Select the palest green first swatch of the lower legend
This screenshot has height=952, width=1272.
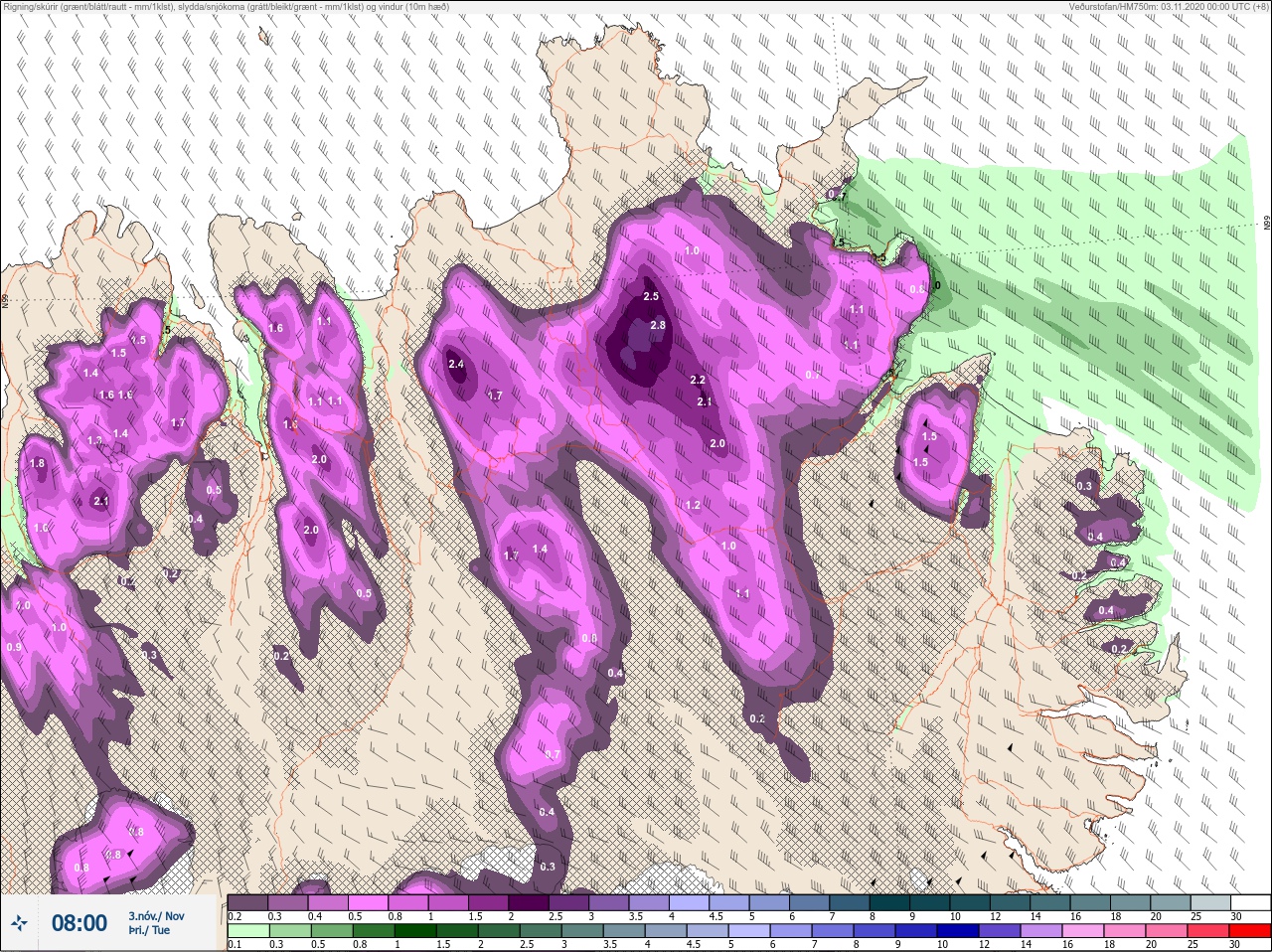click(247, 931)
